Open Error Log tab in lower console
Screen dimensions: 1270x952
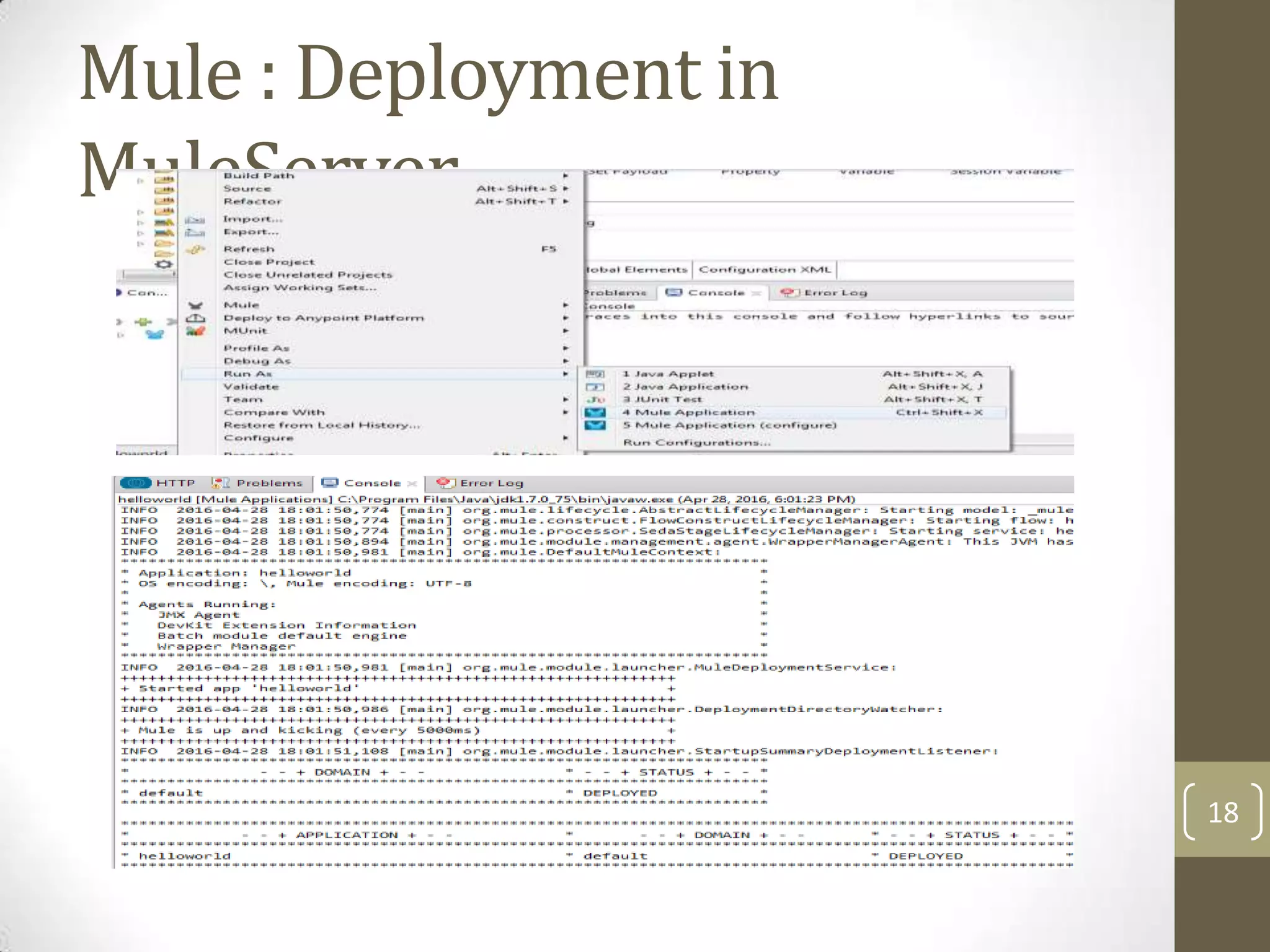[x=481, y=483]
